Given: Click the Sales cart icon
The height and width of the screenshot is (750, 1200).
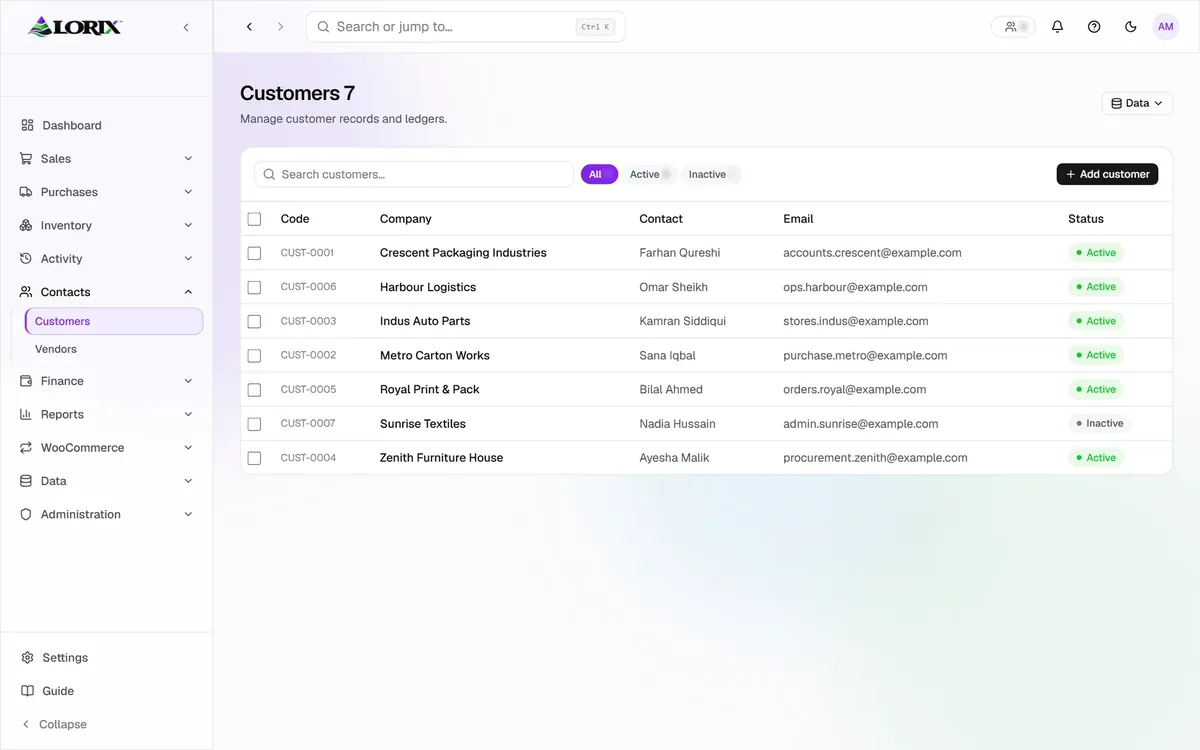Looking at the screenshot, I should tap(26, 158).
